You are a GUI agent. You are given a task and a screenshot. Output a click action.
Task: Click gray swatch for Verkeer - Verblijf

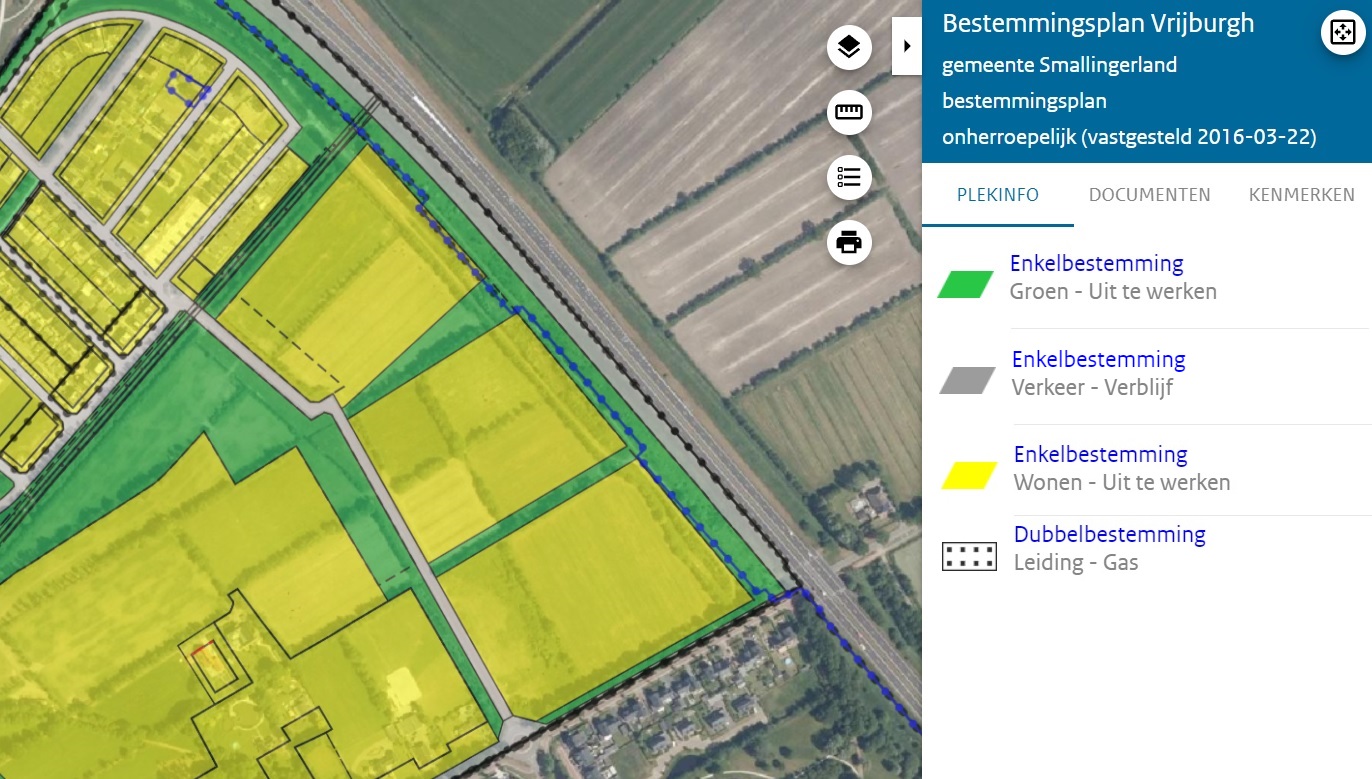tap(967, 380)
